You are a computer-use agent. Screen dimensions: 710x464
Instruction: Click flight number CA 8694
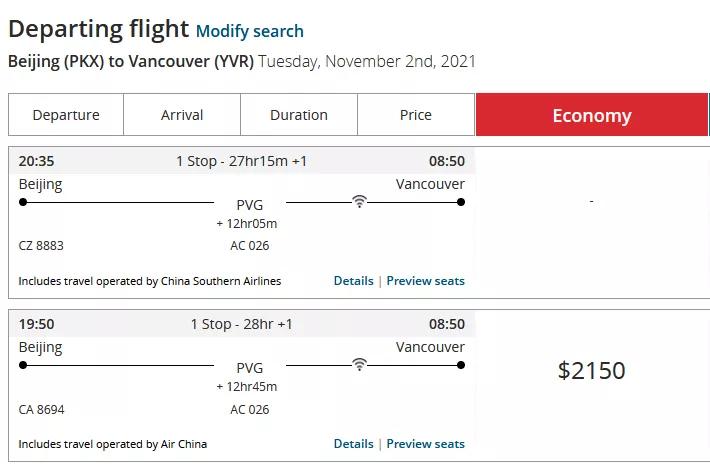(x=41, y=409)
